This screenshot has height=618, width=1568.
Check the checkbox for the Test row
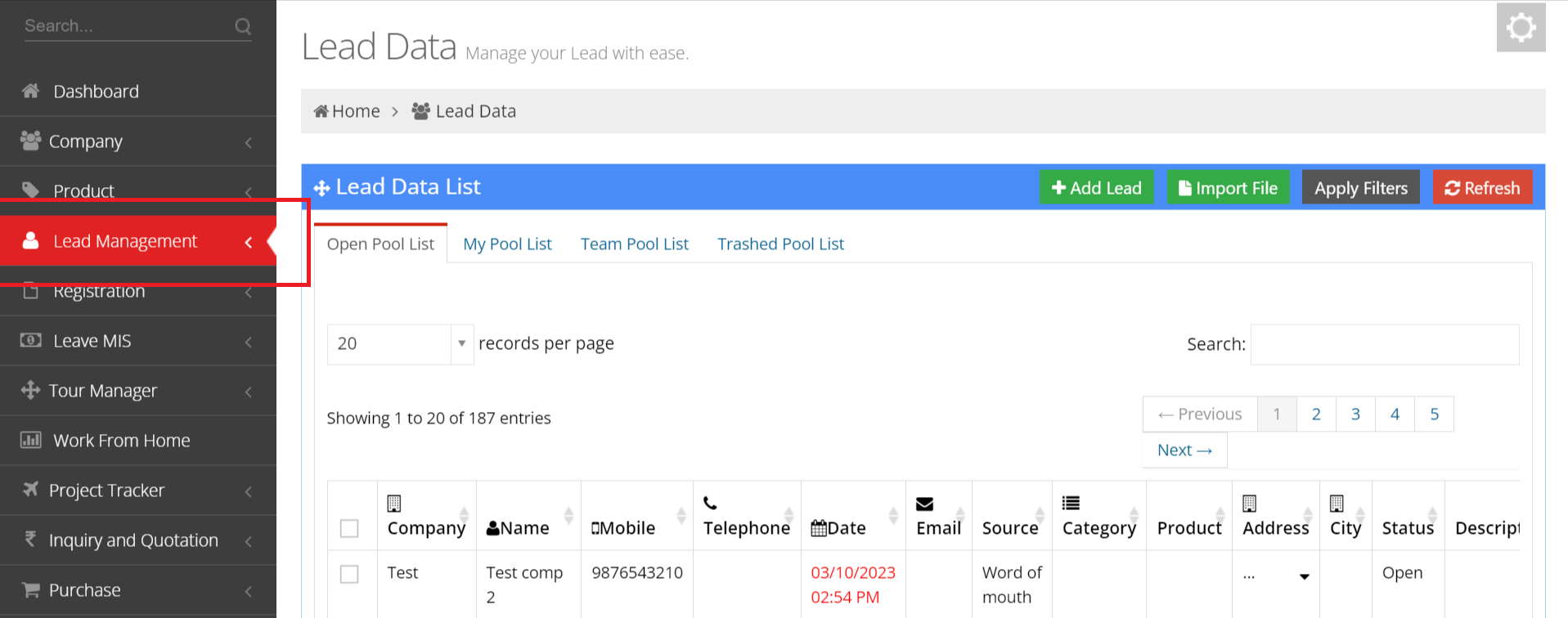(x=349, y=574)
